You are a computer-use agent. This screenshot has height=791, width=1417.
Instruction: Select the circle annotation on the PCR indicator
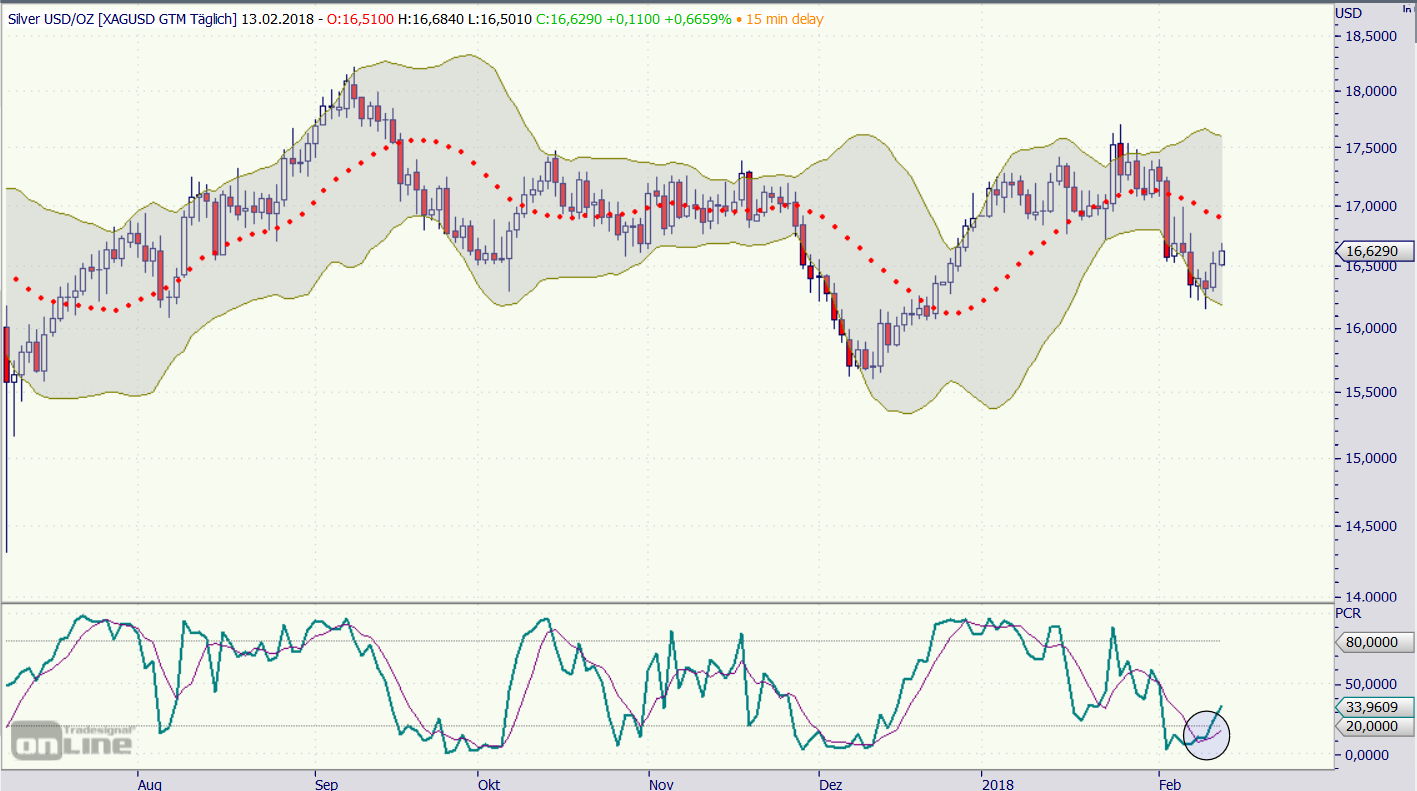[x=1205, y=735]
